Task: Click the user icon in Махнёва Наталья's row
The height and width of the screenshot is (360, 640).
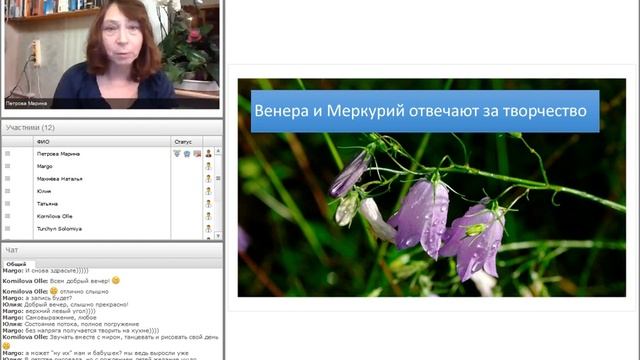Action: [209, 178]
